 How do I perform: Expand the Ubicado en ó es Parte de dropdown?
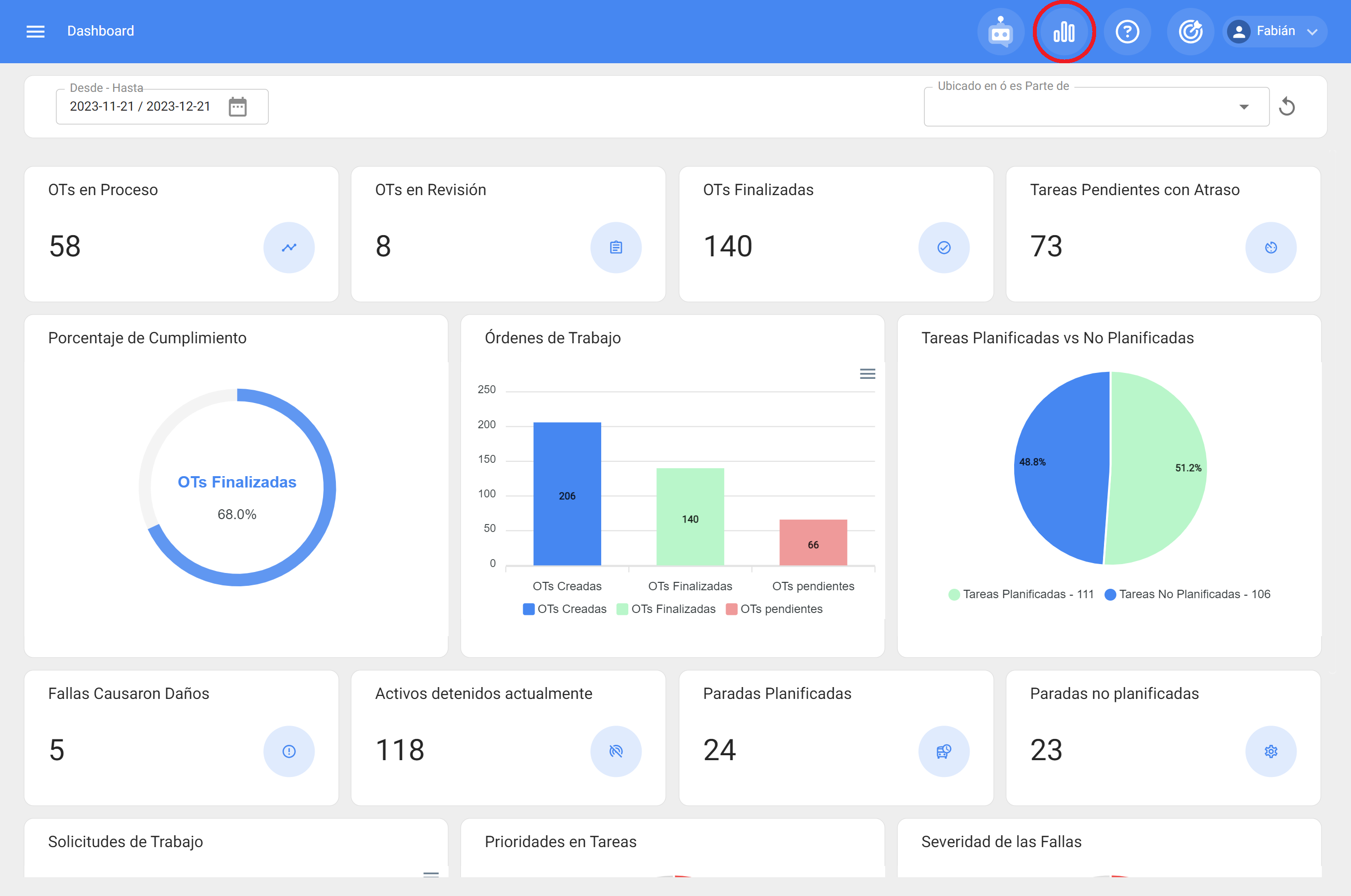[x=1243, y=107]
